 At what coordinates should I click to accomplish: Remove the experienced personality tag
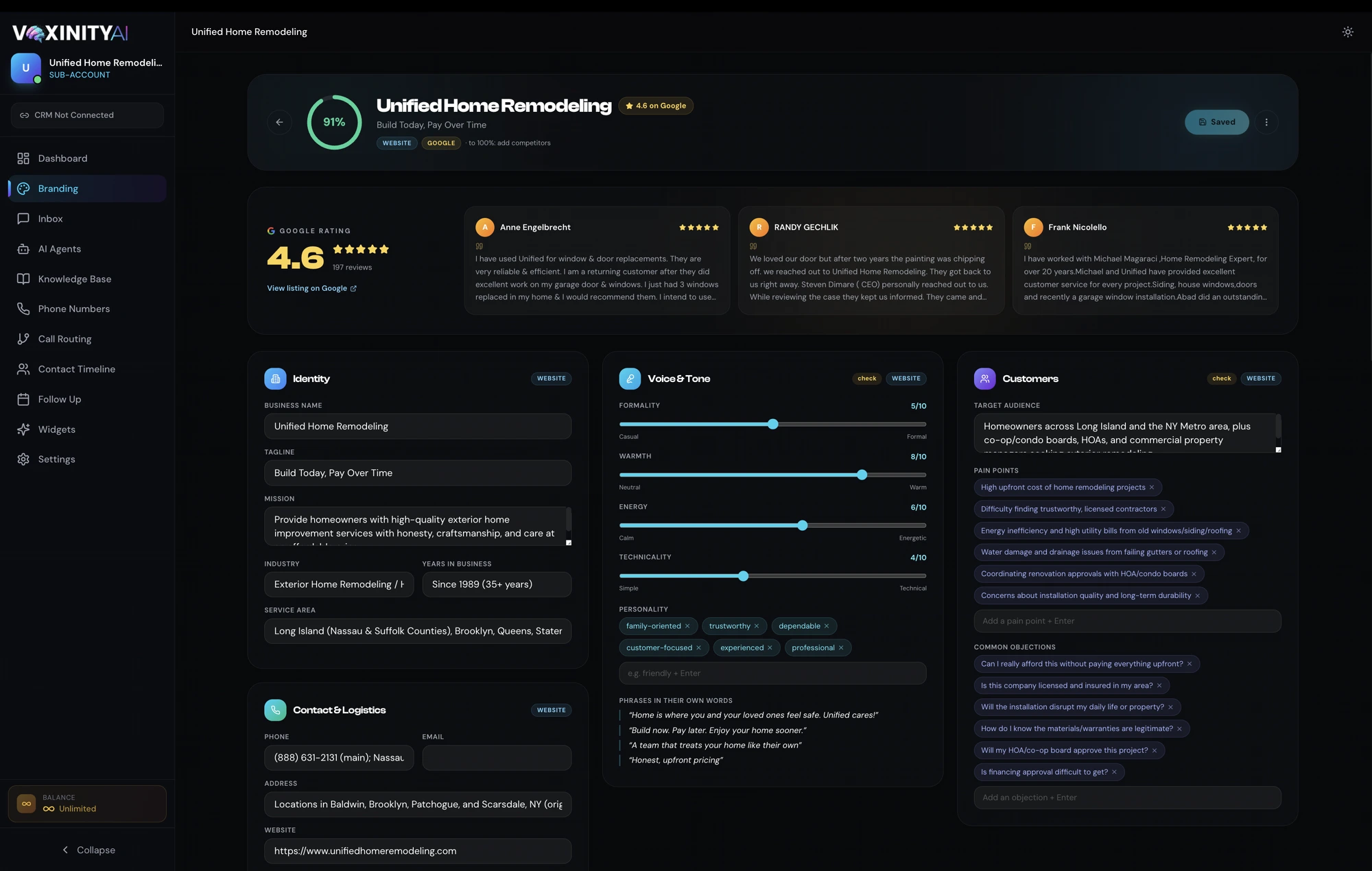tap(770, 648)
